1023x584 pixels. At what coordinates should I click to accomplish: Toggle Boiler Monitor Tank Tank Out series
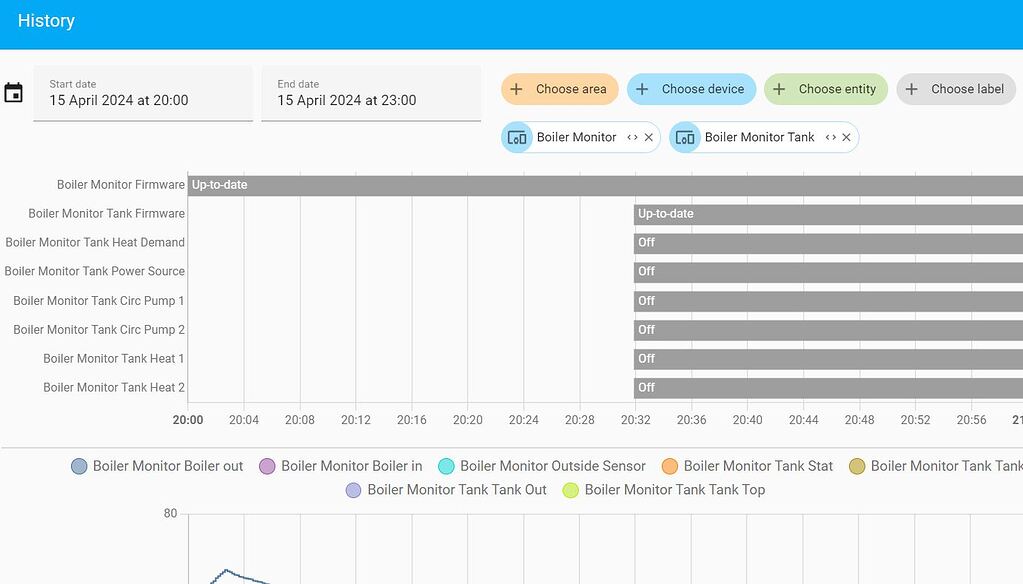click(446, 490)
